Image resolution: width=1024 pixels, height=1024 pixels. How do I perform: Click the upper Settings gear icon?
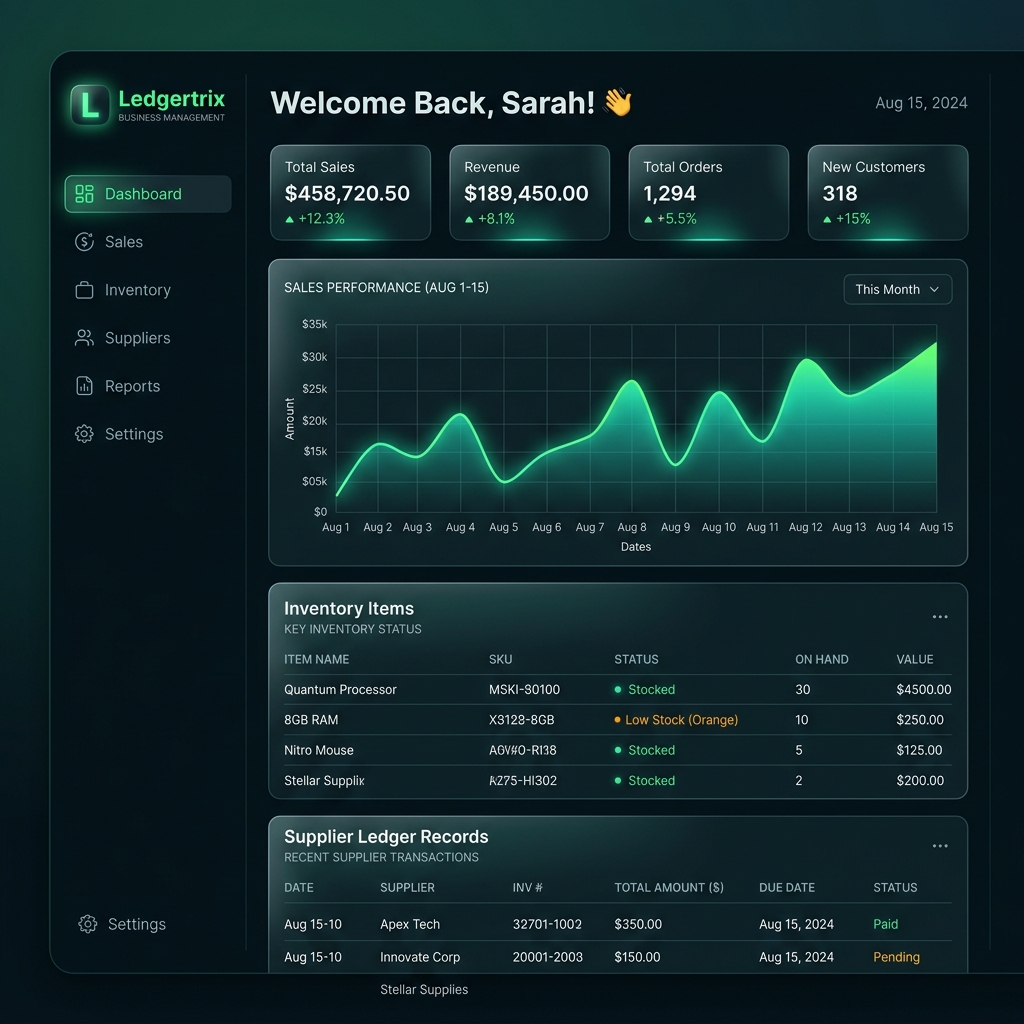pos(84,434)
